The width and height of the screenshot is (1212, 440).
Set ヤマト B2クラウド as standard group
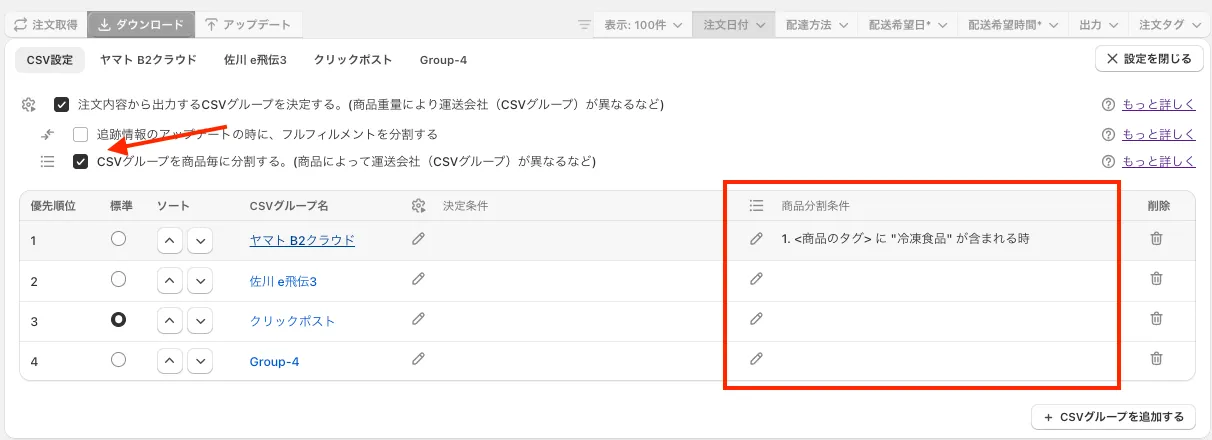point(119,240)
